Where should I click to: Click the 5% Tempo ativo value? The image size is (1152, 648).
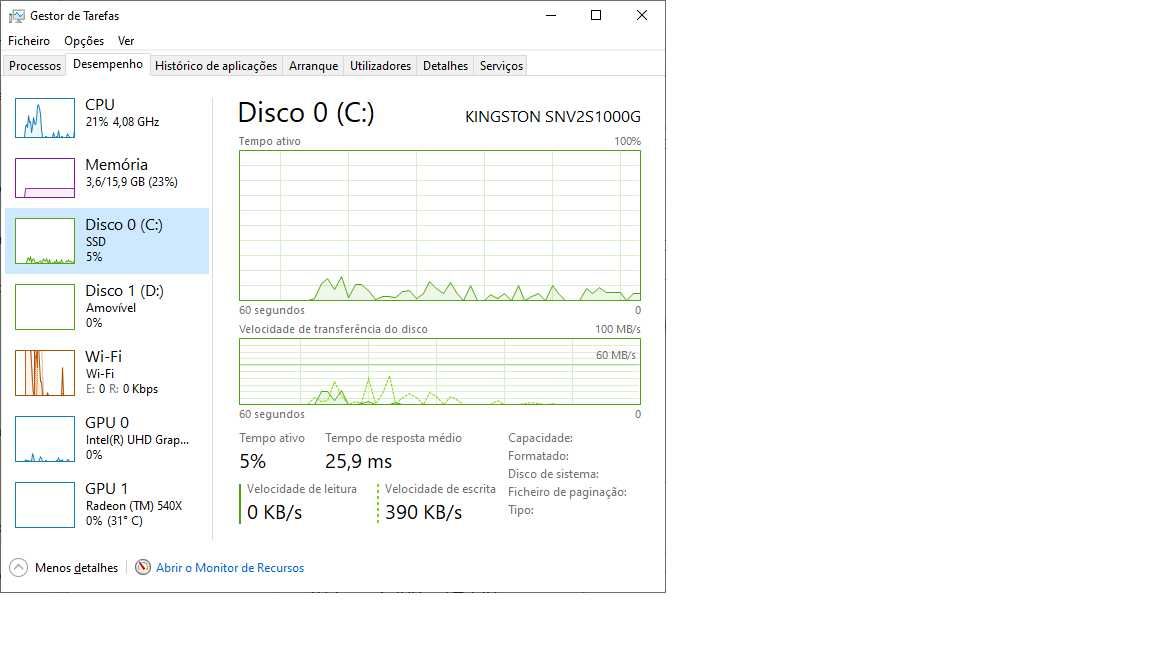pos(252,461)
